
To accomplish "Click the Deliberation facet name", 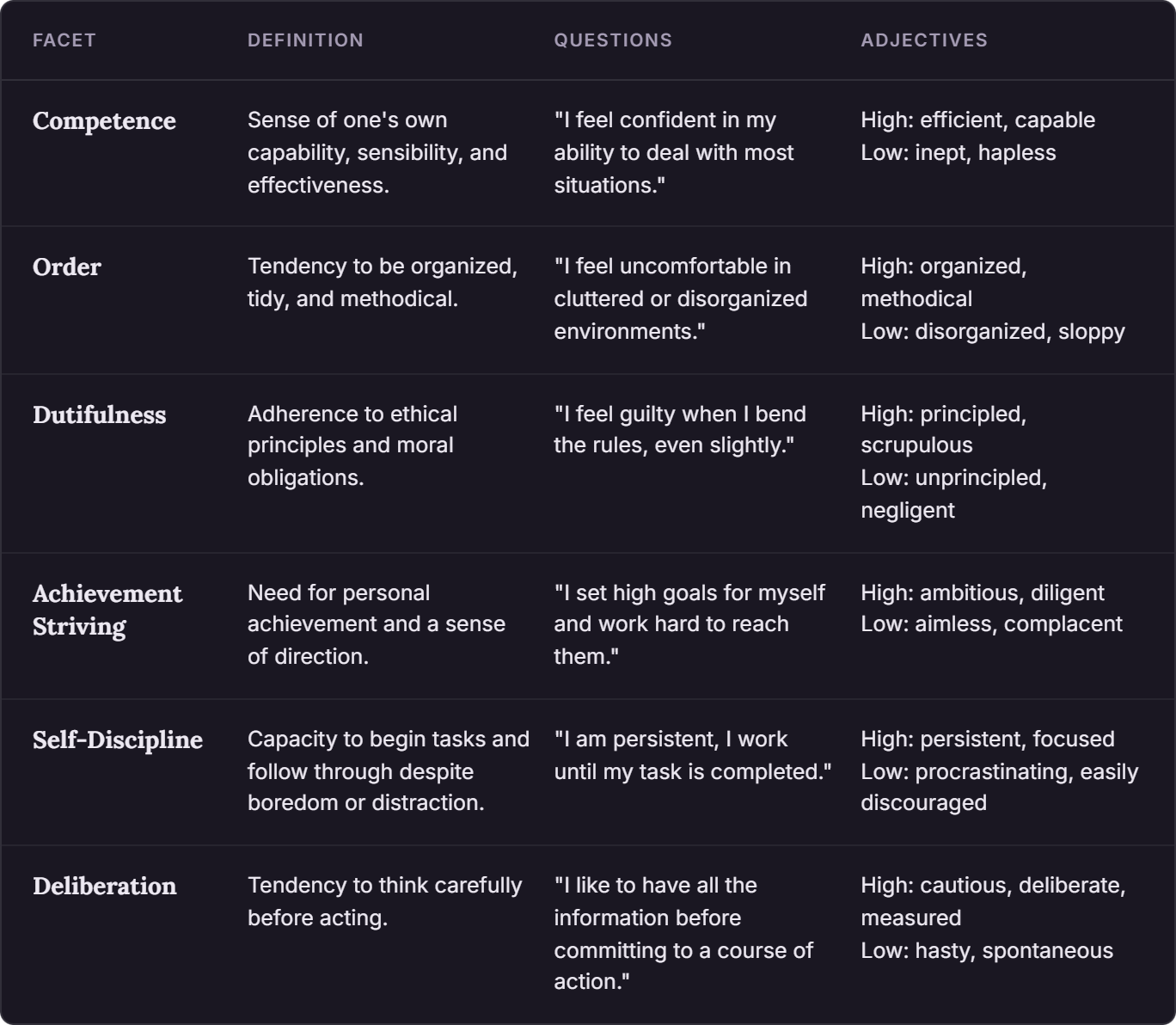I will 105,887.
